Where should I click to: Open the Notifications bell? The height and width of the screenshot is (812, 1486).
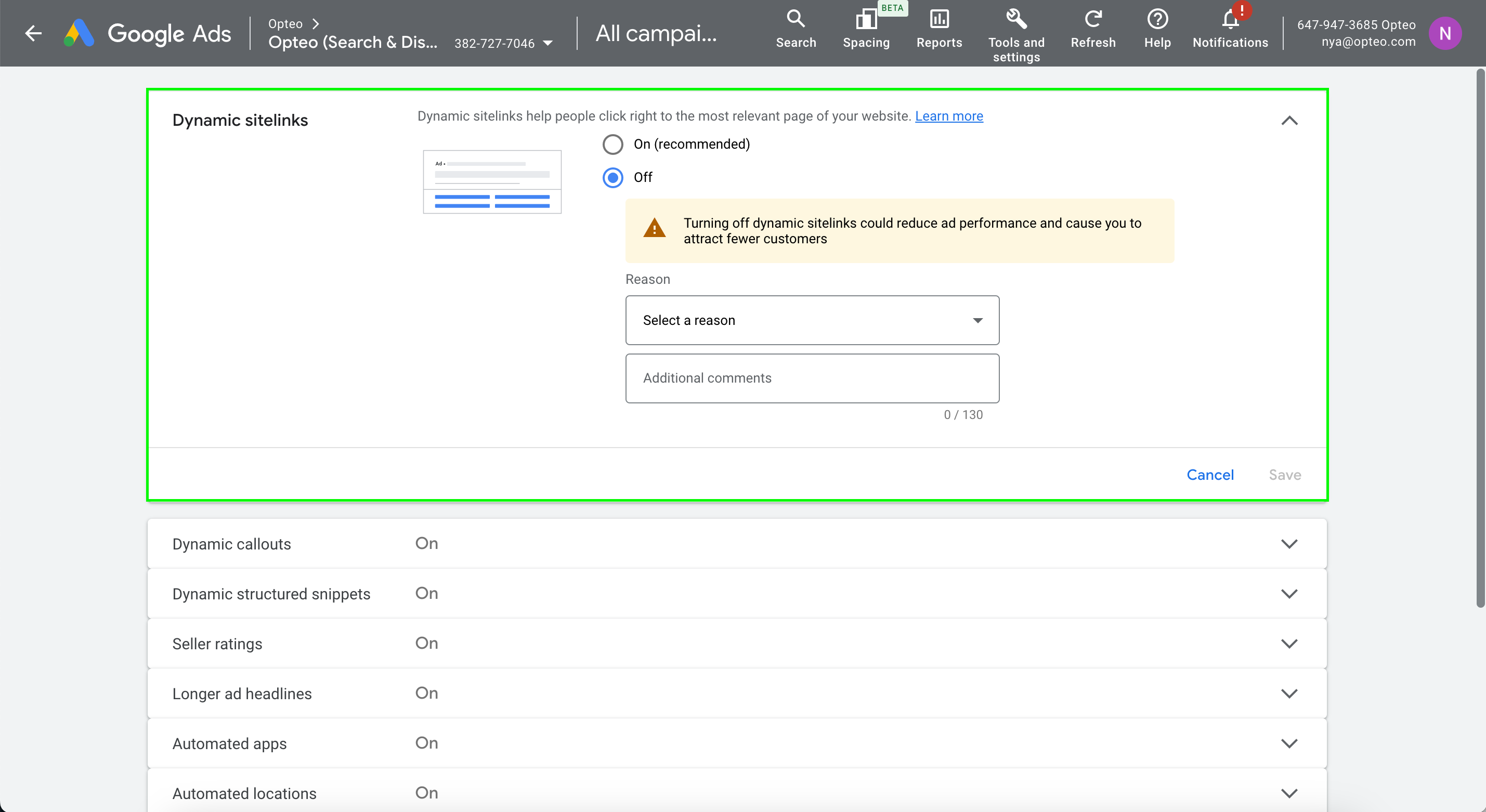coord(1230,21)
